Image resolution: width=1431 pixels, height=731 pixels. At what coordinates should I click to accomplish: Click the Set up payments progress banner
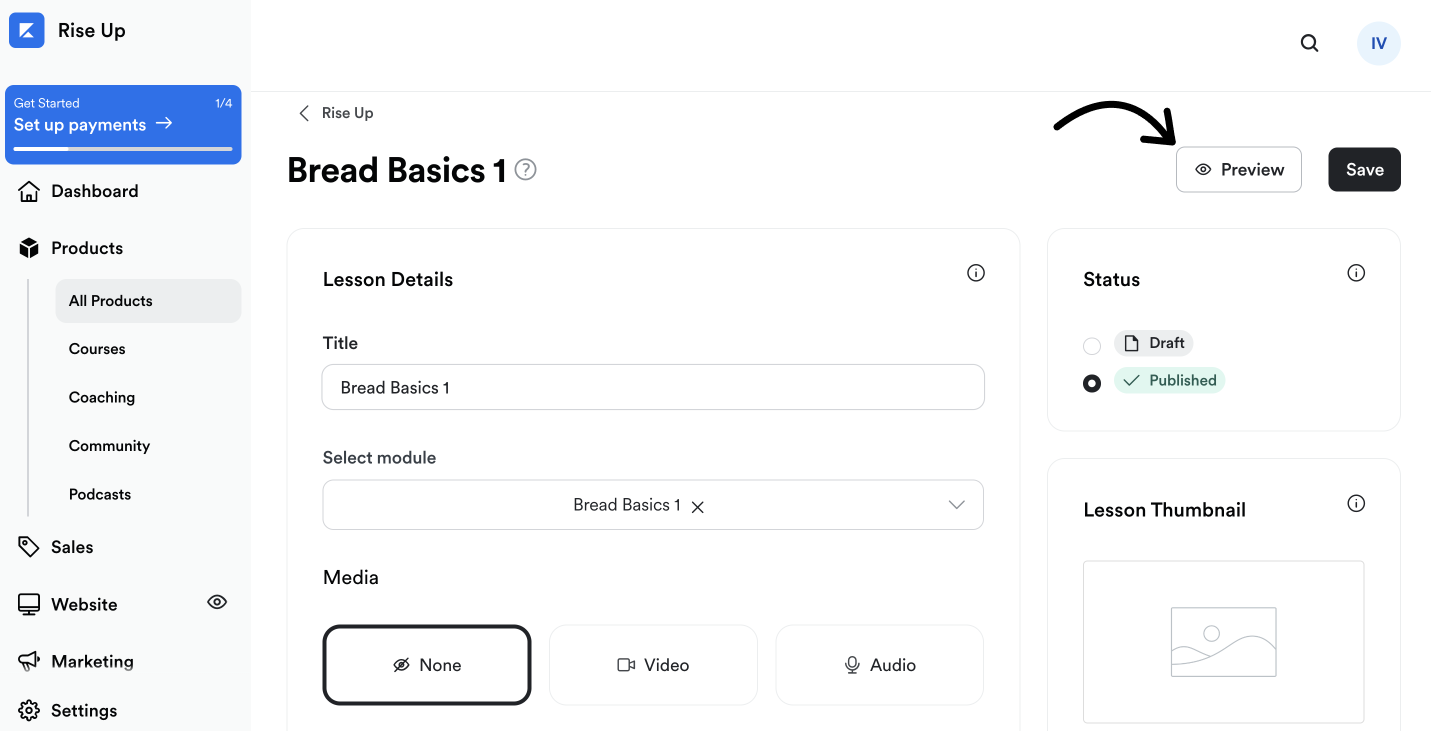123,124
